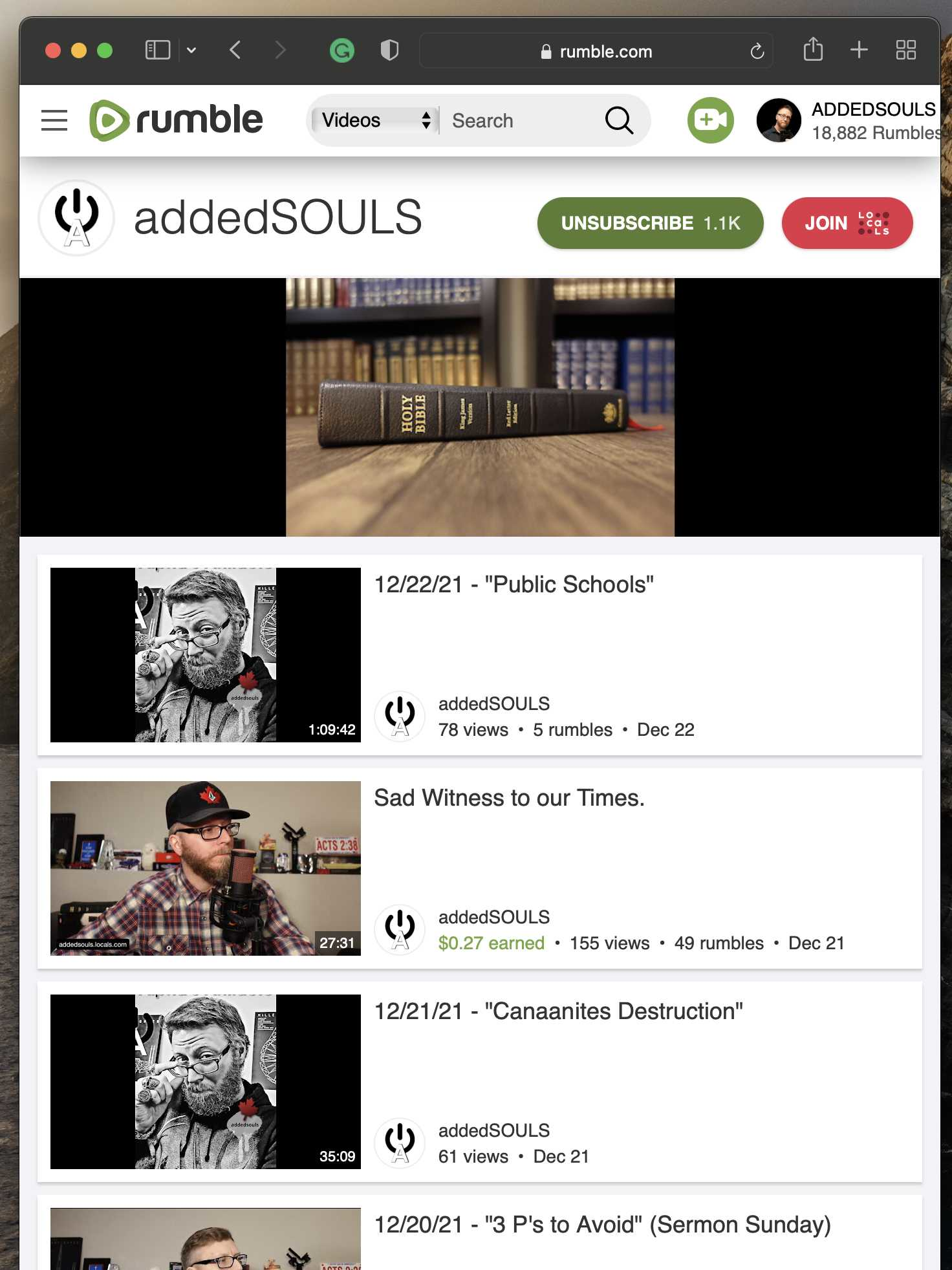Open the "Public Schools" video title
The width and height of the screenshot is (952, 1270).
514,585
